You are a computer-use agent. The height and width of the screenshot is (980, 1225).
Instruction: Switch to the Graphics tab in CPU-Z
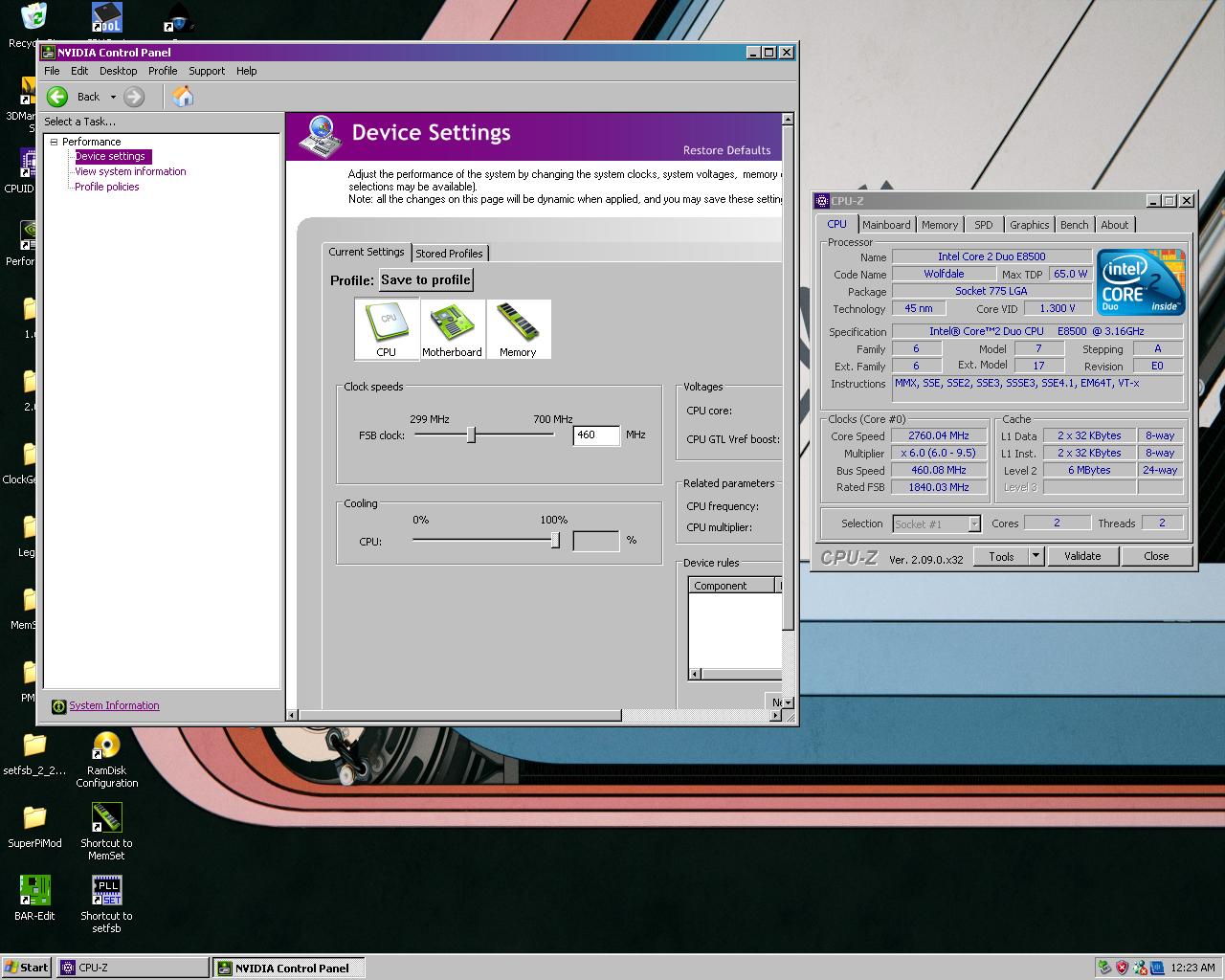[1030, 225]
